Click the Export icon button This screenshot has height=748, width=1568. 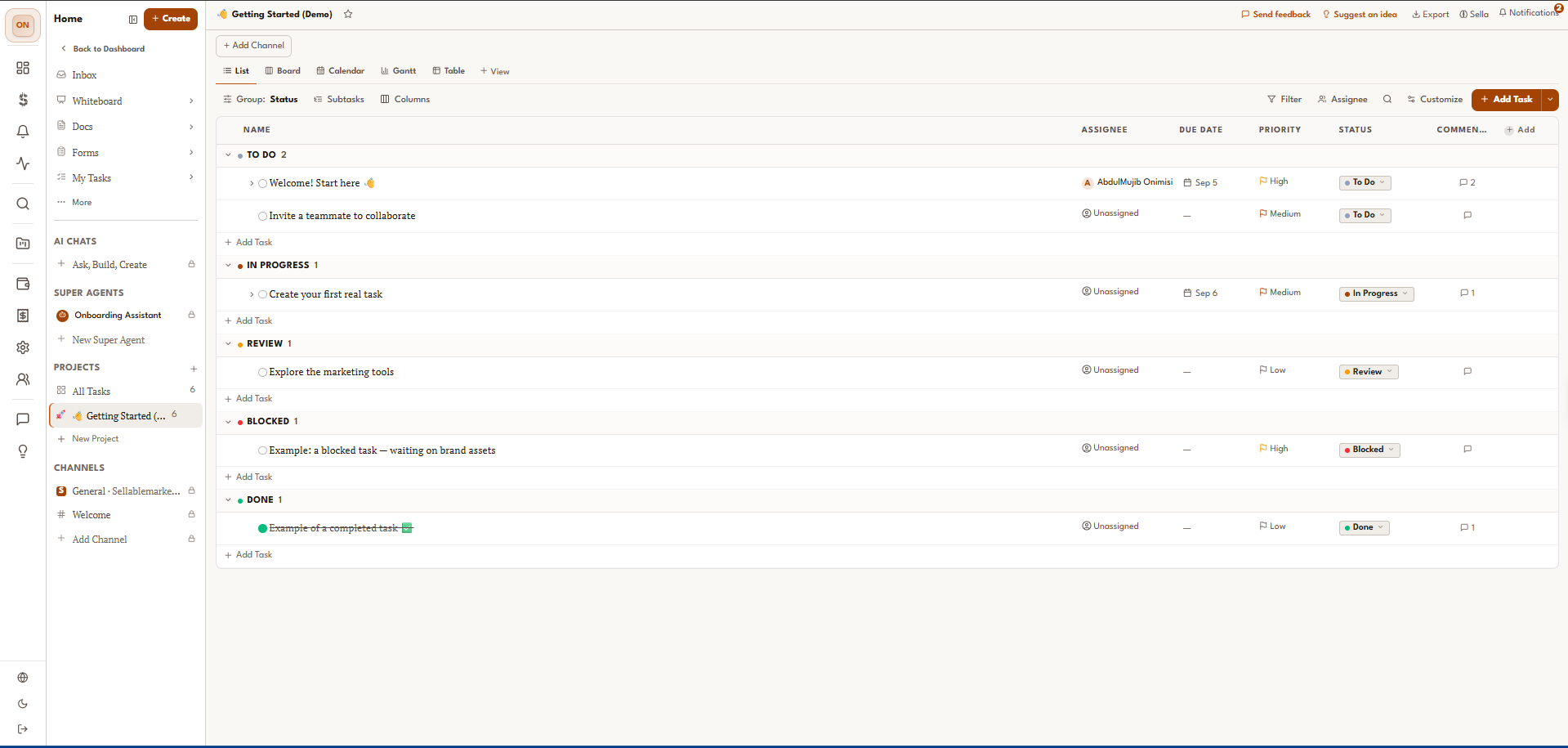click(1431, 14)
